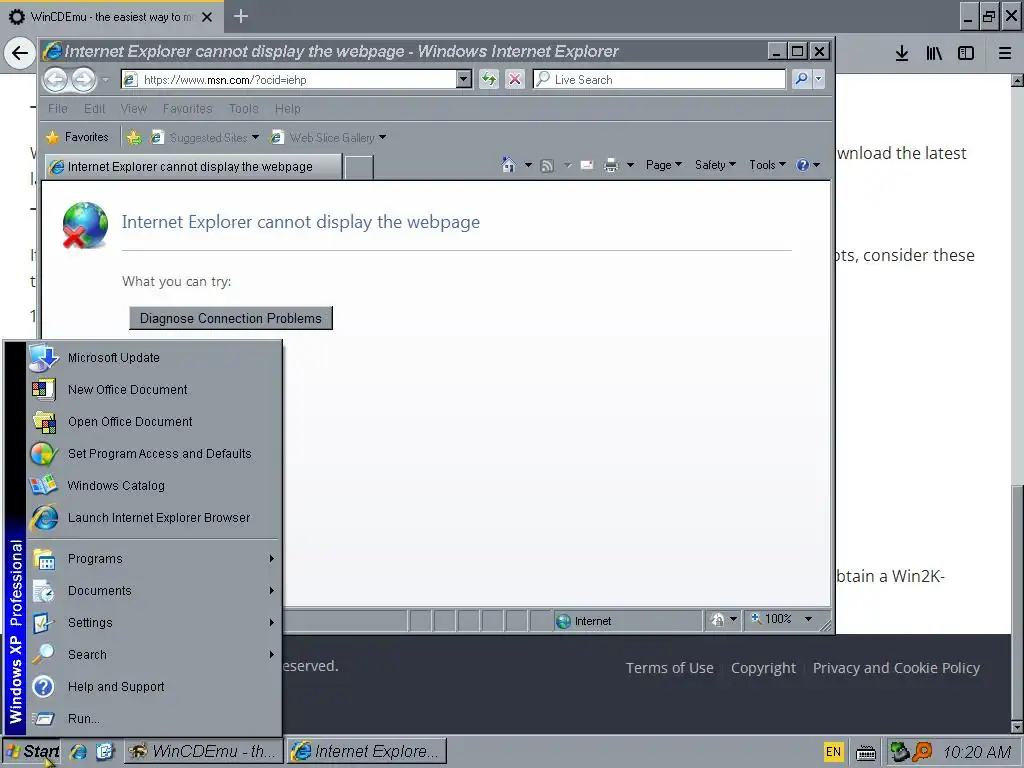
Task: Expand the address bar dropdown arrow
Action: pyautogui.click(x=464, y=80)
